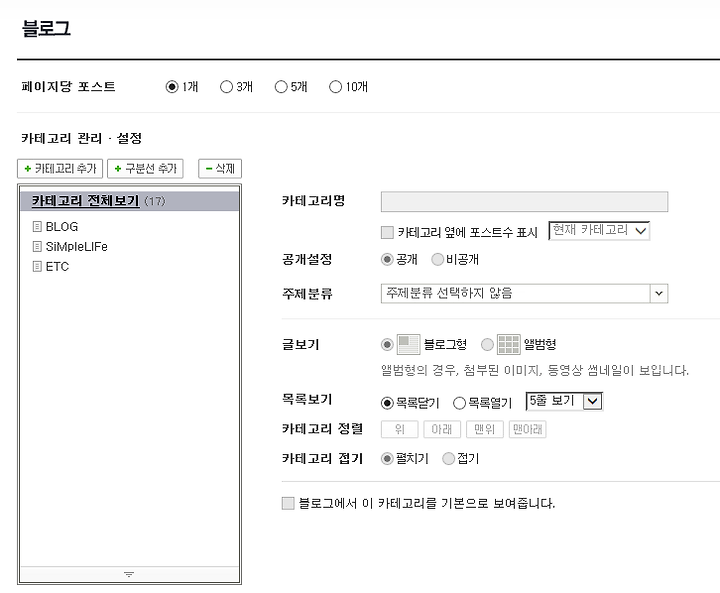This screenshot has width=720, height=593.
Task: Select the ETC category
Action: [57, 266]
